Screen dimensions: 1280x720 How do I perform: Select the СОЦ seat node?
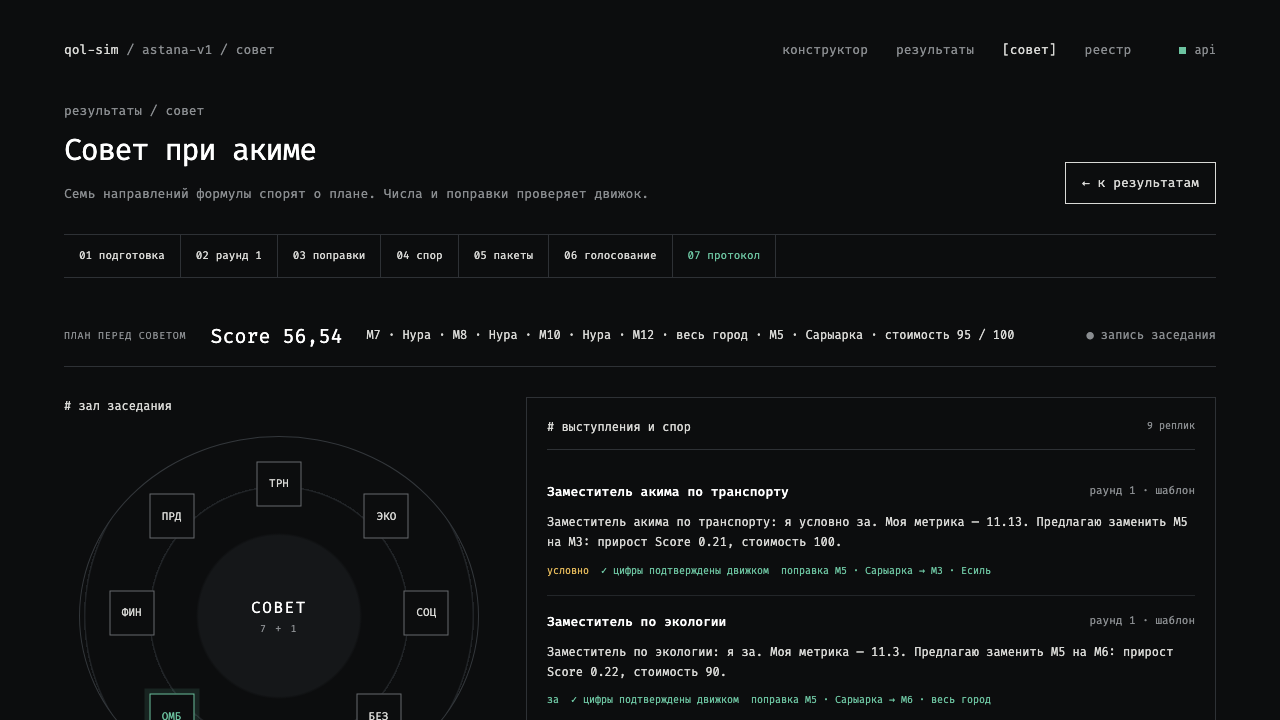point(426,613)
